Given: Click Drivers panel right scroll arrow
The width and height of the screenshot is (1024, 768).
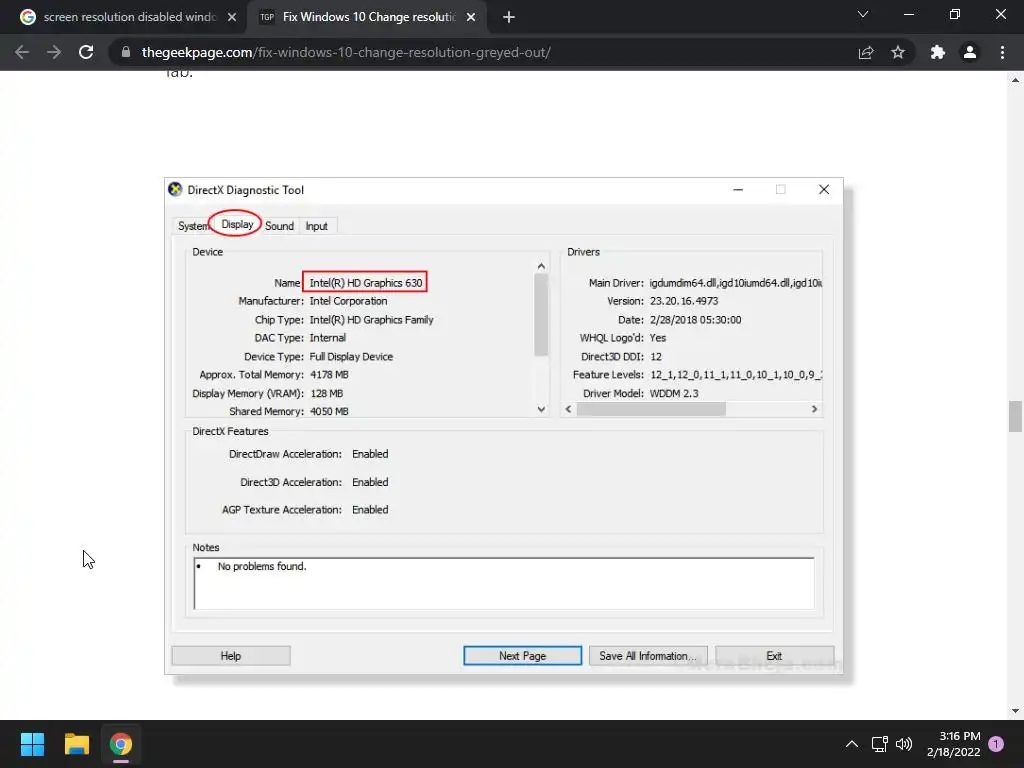Looking at the screenshot, I should (814, 409).
